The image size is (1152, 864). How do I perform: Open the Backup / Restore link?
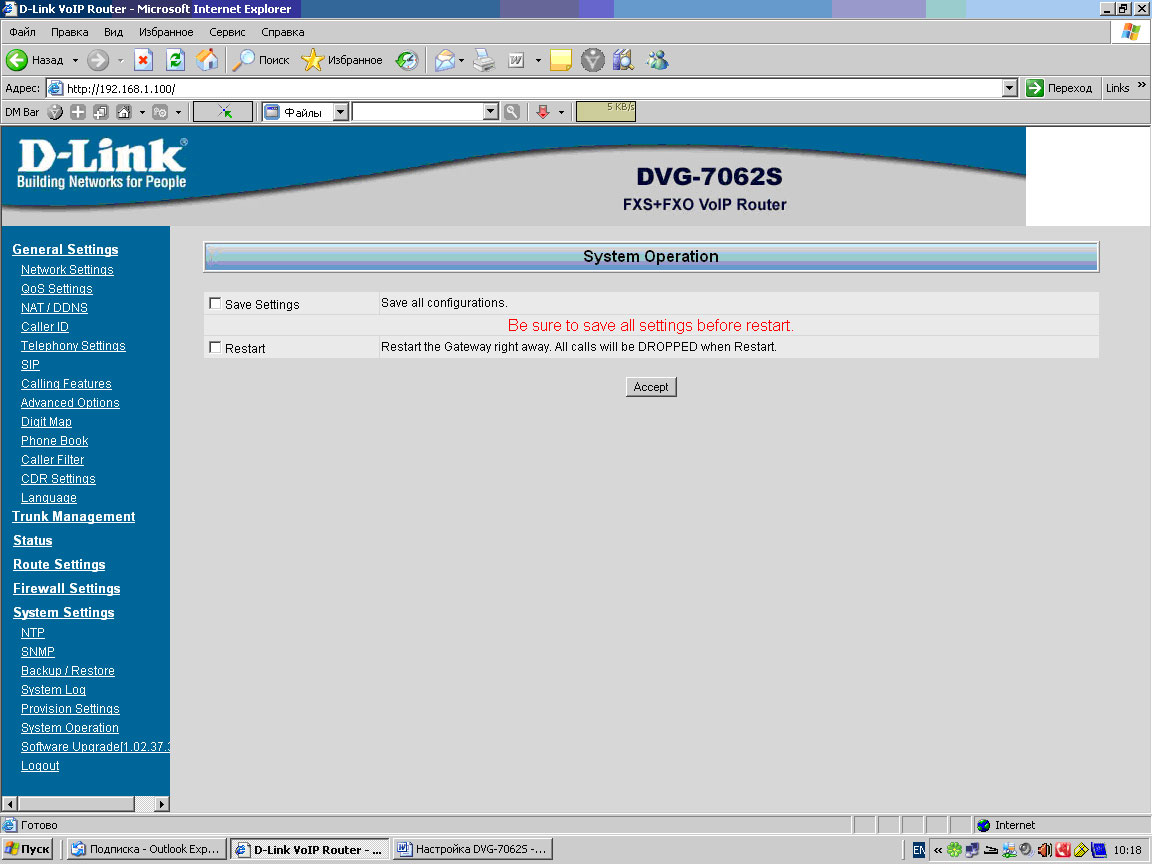point(67,671)
